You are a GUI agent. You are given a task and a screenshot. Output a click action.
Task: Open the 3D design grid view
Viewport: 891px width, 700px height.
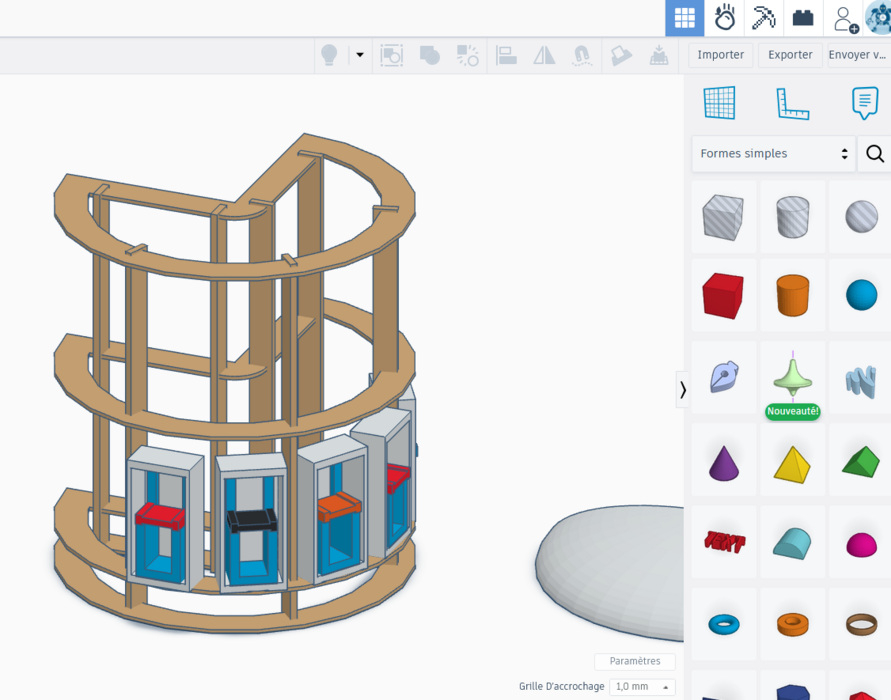point(684,18)
